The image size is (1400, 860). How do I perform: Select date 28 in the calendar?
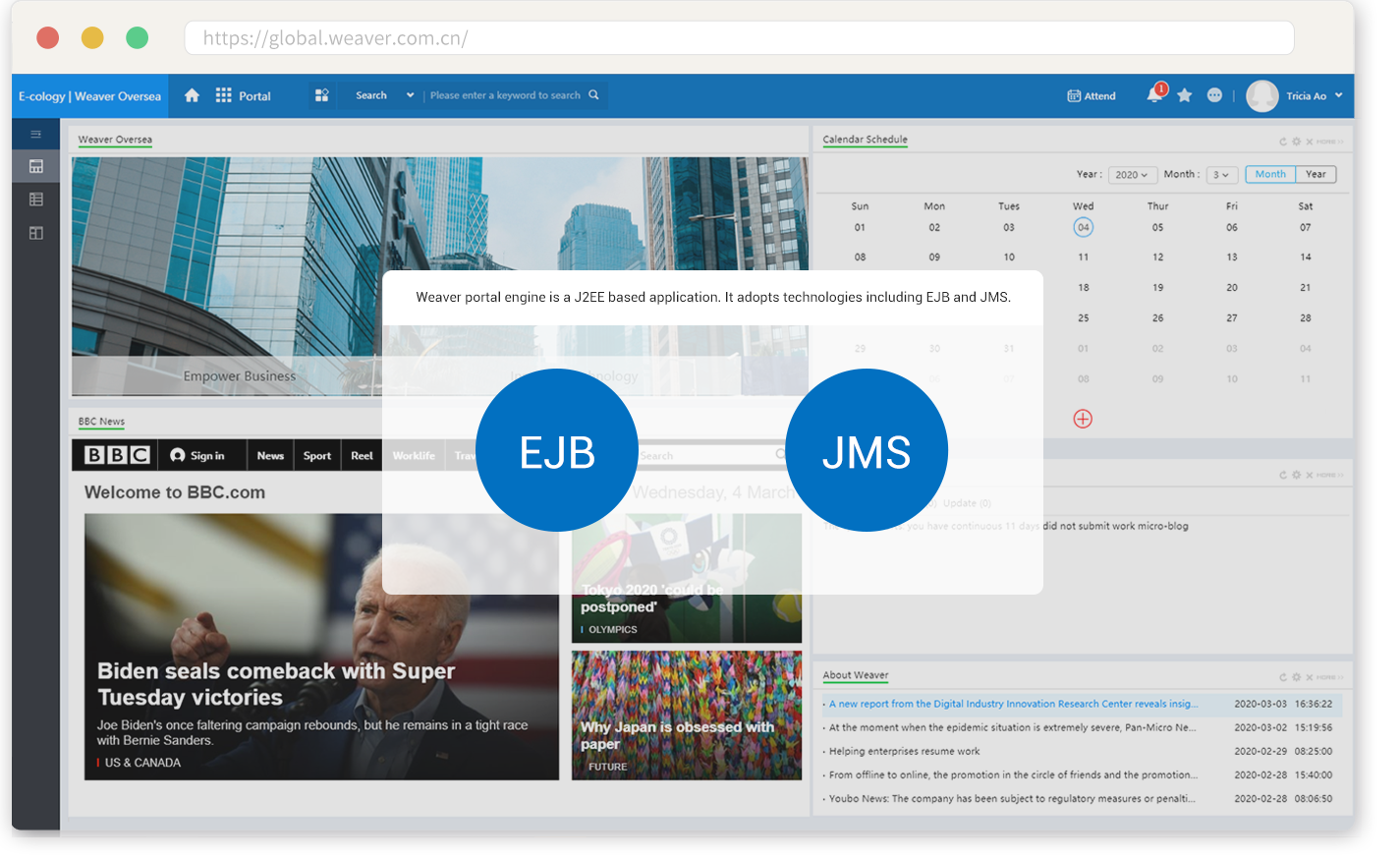pyautogui.click(x=1306, y=318)
